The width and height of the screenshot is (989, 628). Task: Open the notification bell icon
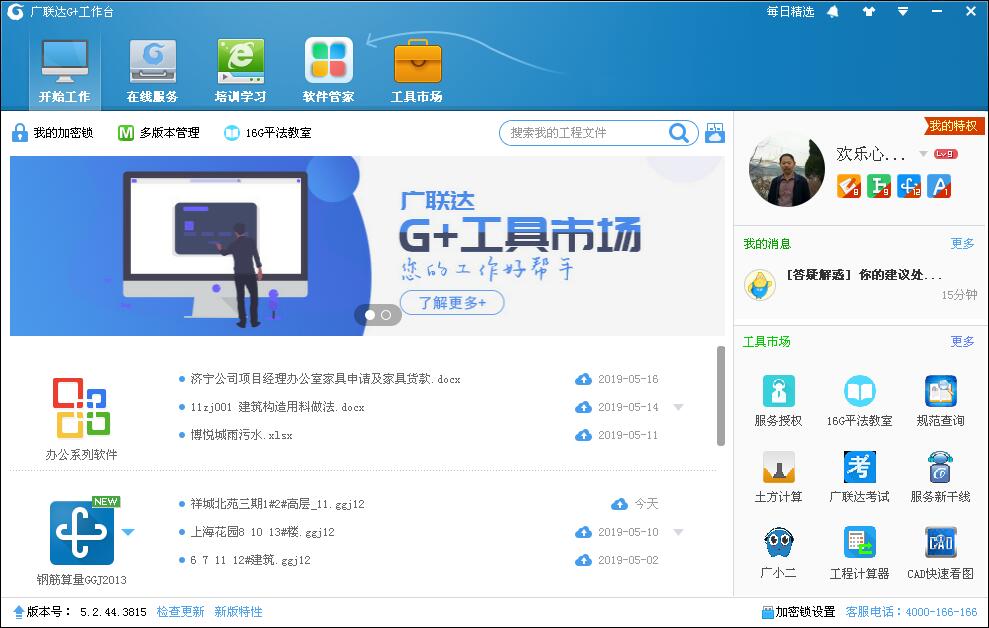(x=833, y=11)
